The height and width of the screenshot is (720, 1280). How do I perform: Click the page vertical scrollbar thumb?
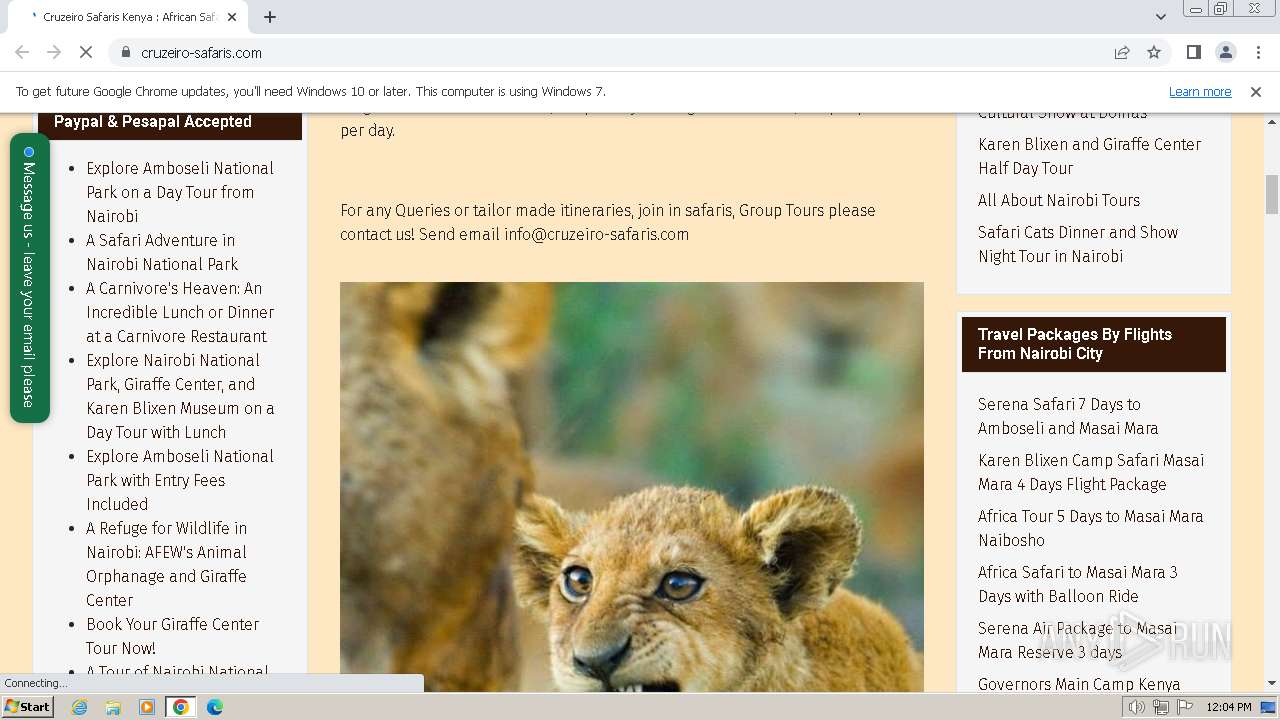pyautogui.click(x=1272, y=194)
